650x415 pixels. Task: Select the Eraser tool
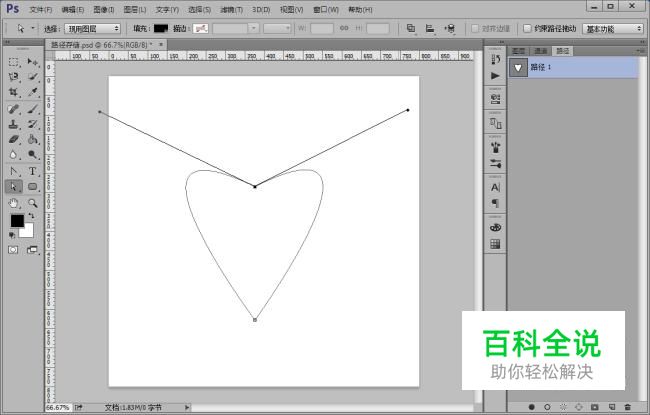pyautogui.click(x=13, y=139)
